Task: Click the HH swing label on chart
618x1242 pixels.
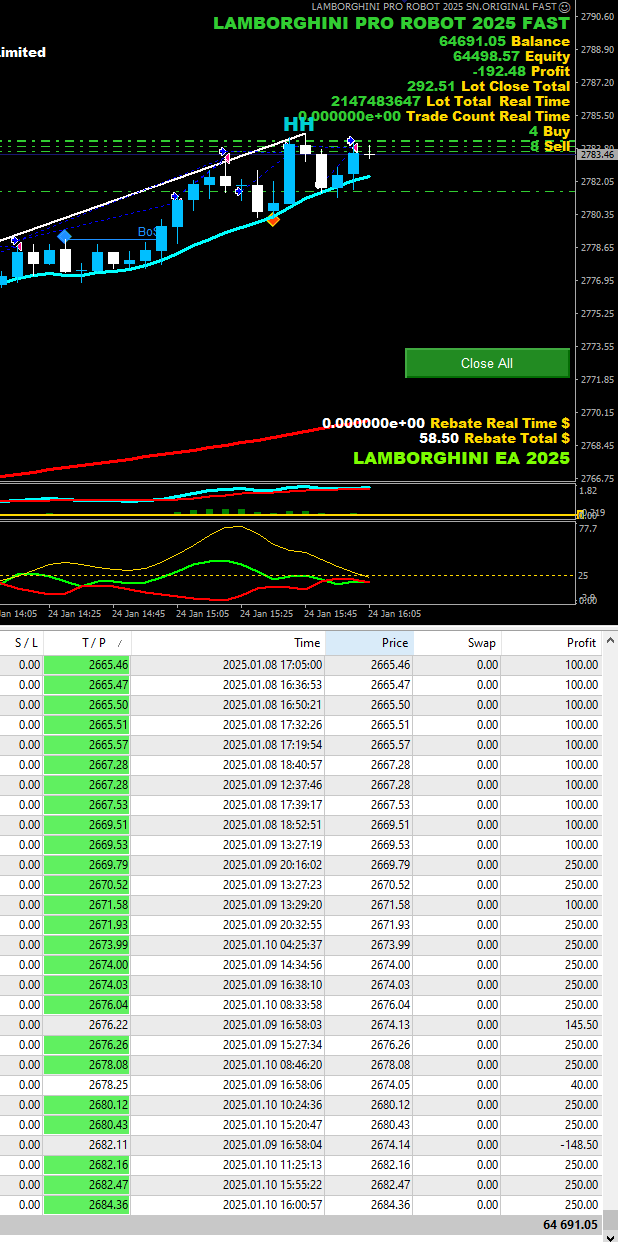Action: click(x=298, y=124)
